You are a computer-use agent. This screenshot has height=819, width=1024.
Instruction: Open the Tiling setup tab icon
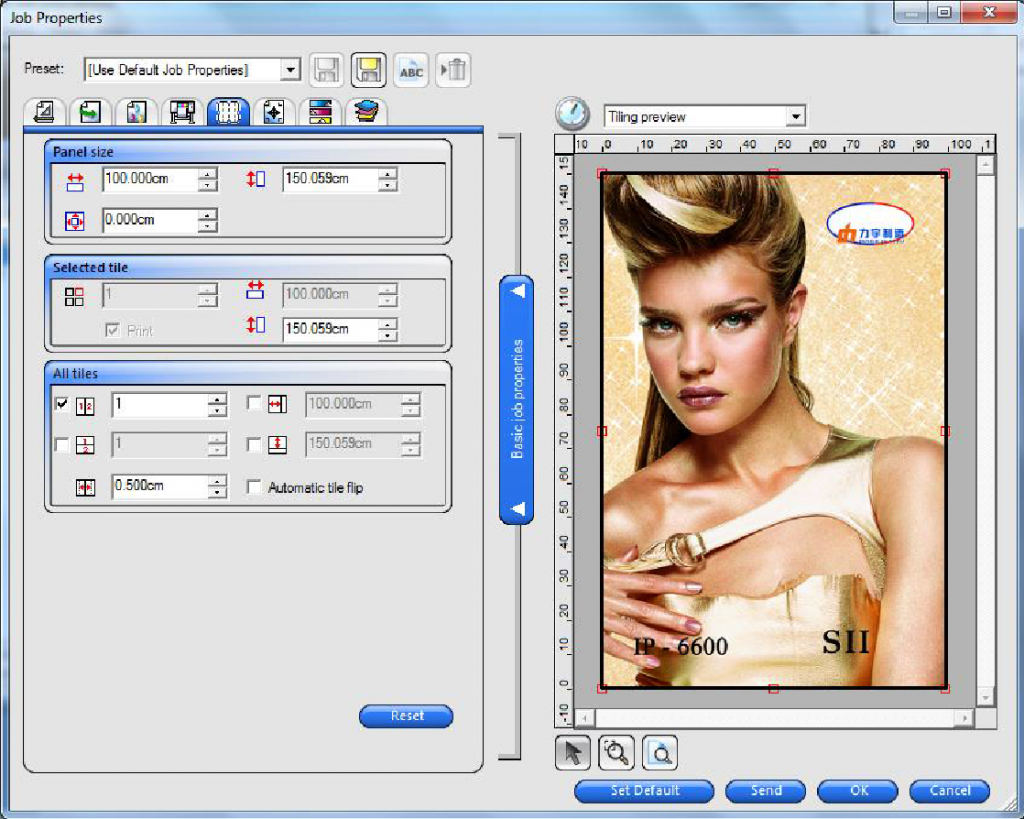pos(227,113)
